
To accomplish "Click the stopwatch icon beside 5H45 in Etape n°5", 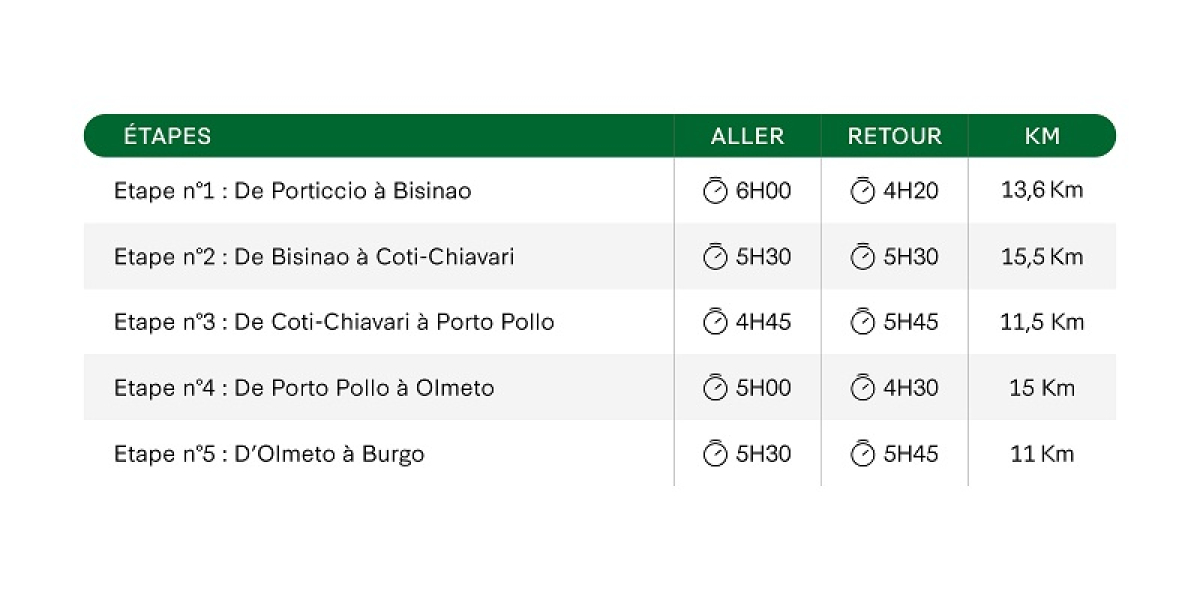I will tap(862, 454).
